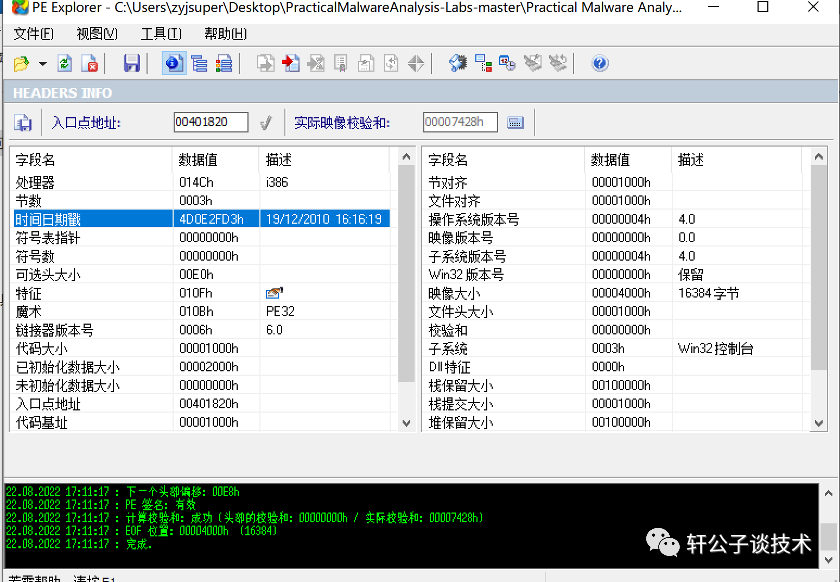Open the Import viewer red-arrow icon

(x=291, y=64)
